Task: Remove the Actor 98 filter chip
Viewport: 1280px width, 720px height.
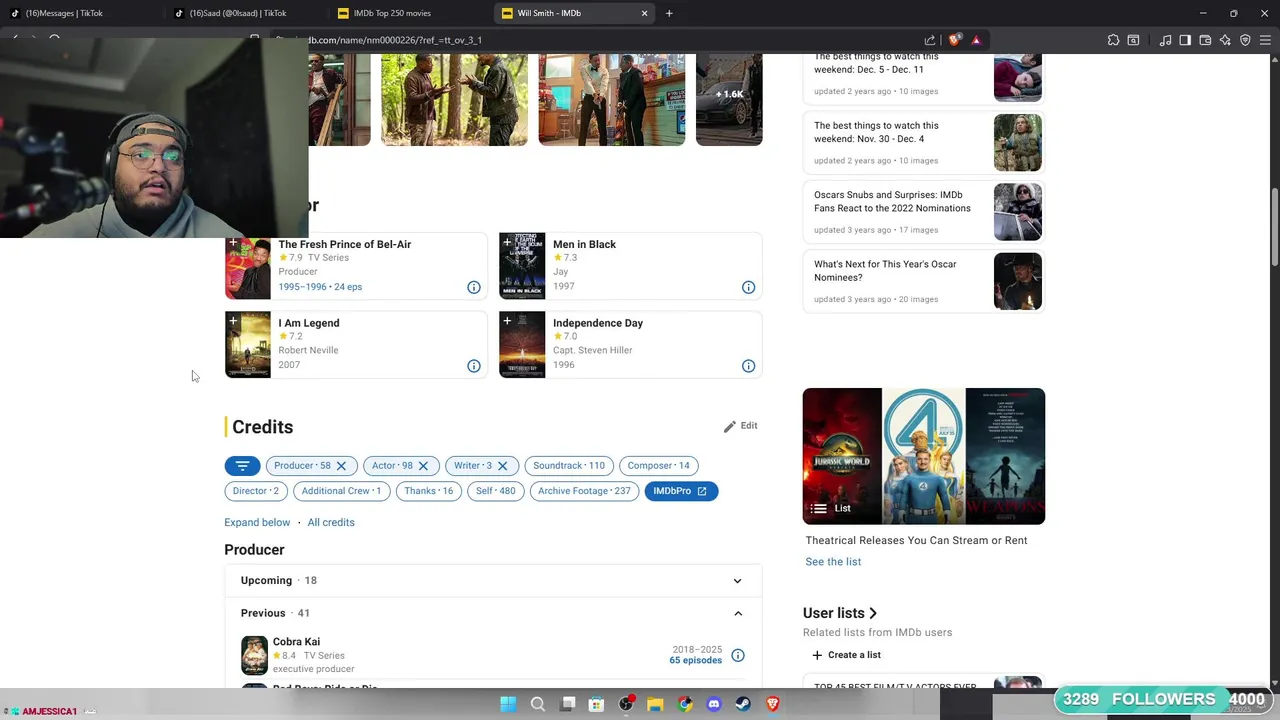Action: coord(423,466)
